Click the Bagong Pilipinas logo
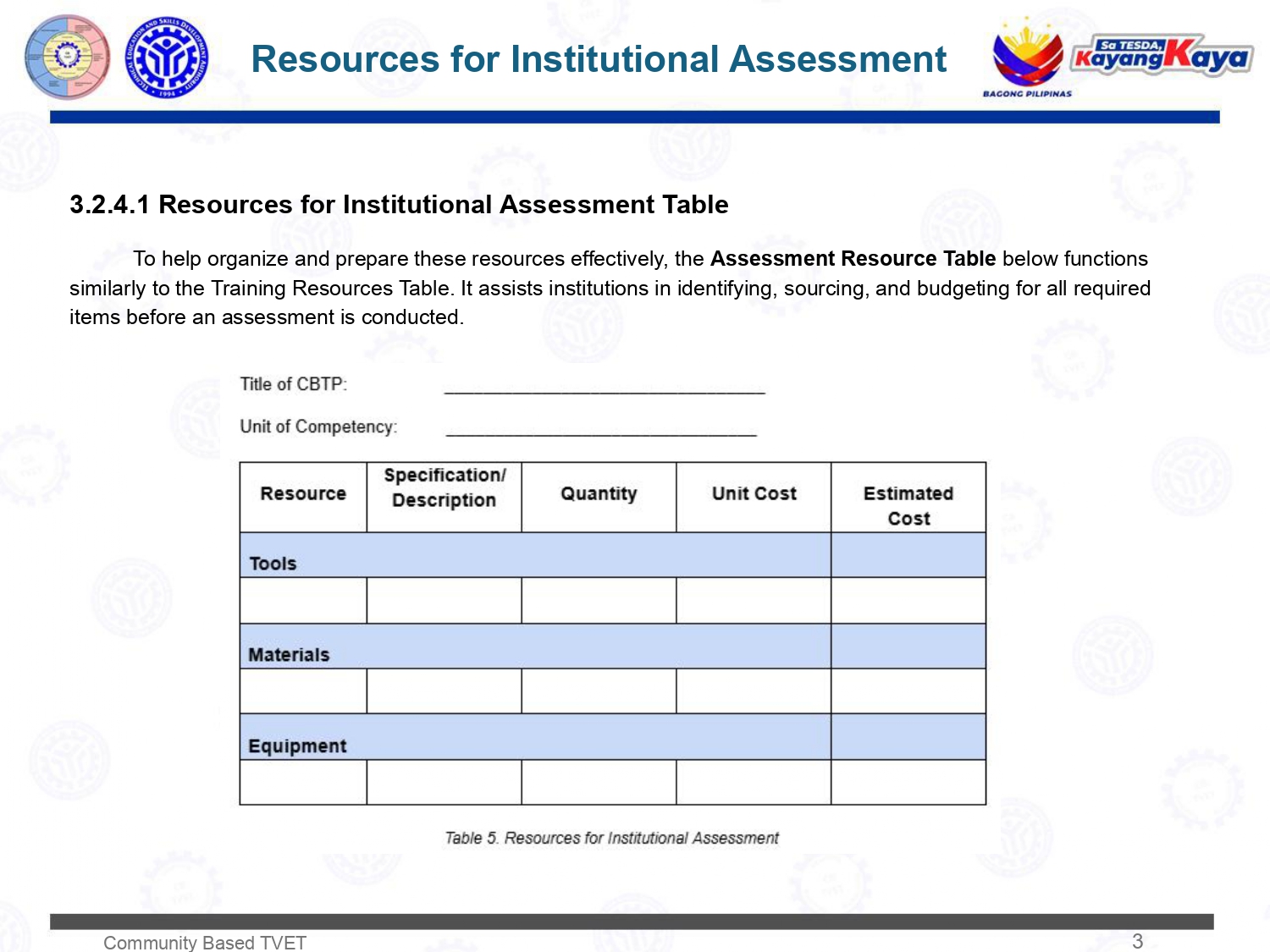The image size is (1270, 952). coord(1028,57)
